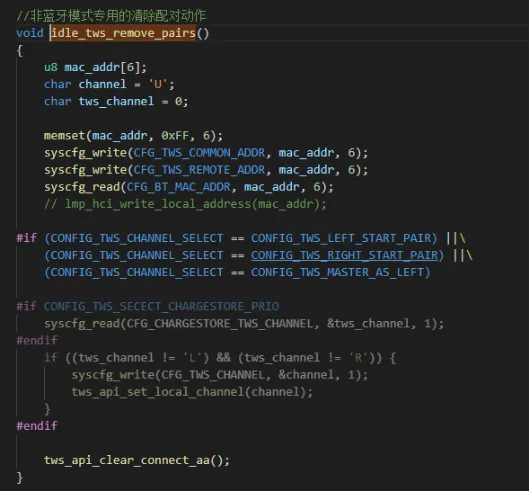Image resolution: width=530 pixels, height=491 pixels.
Task: Click the u8 type keyword
Action: click(51, 67)
